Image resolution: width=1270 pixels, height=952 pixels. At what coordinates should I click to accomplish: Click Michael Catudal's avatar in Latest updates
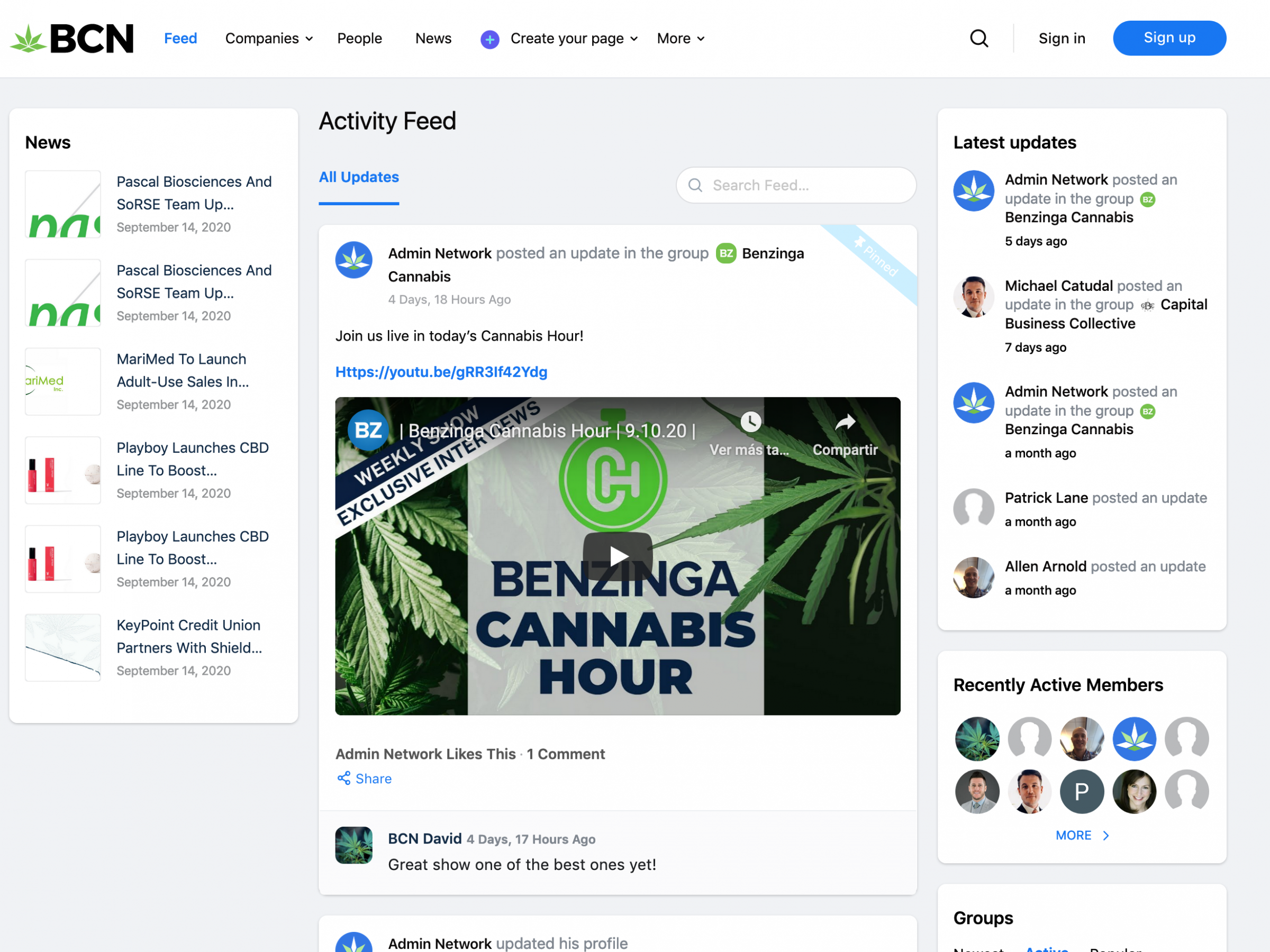[x=974, y=297]
